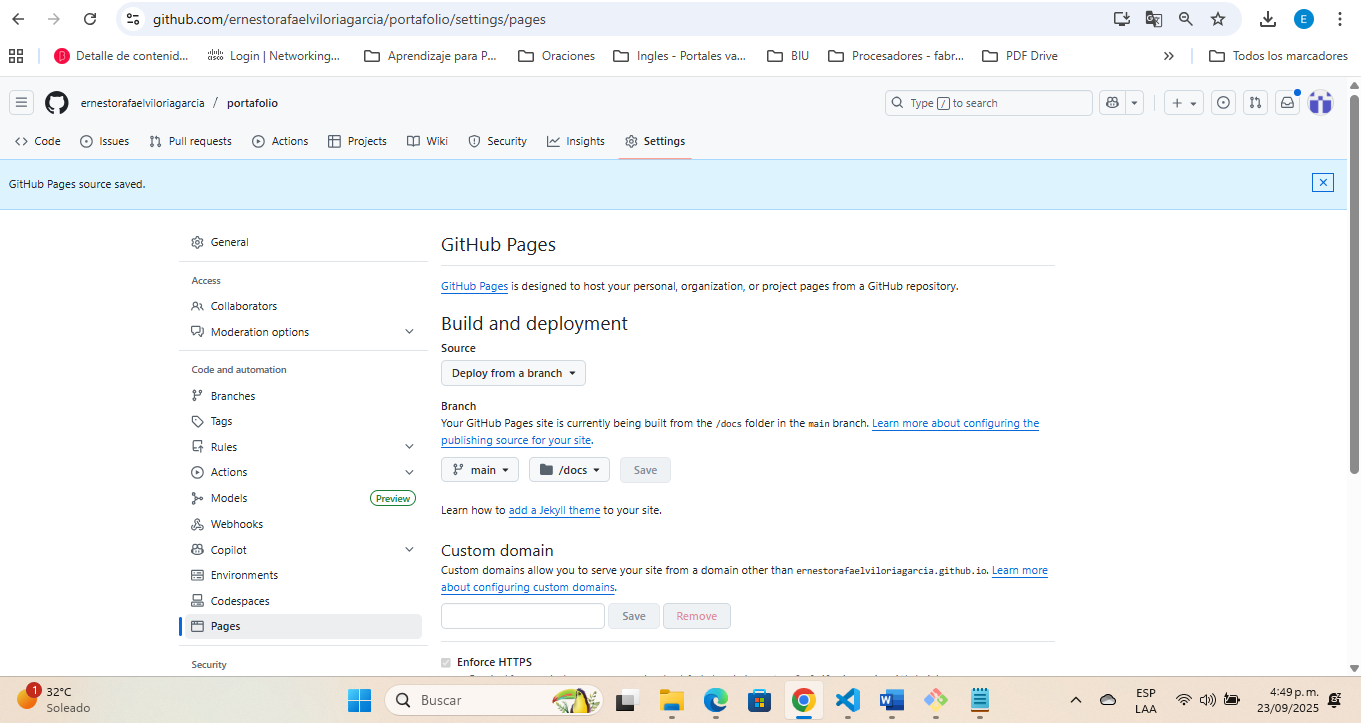Open the hamburger navigation menu

(x=22, y=103)
